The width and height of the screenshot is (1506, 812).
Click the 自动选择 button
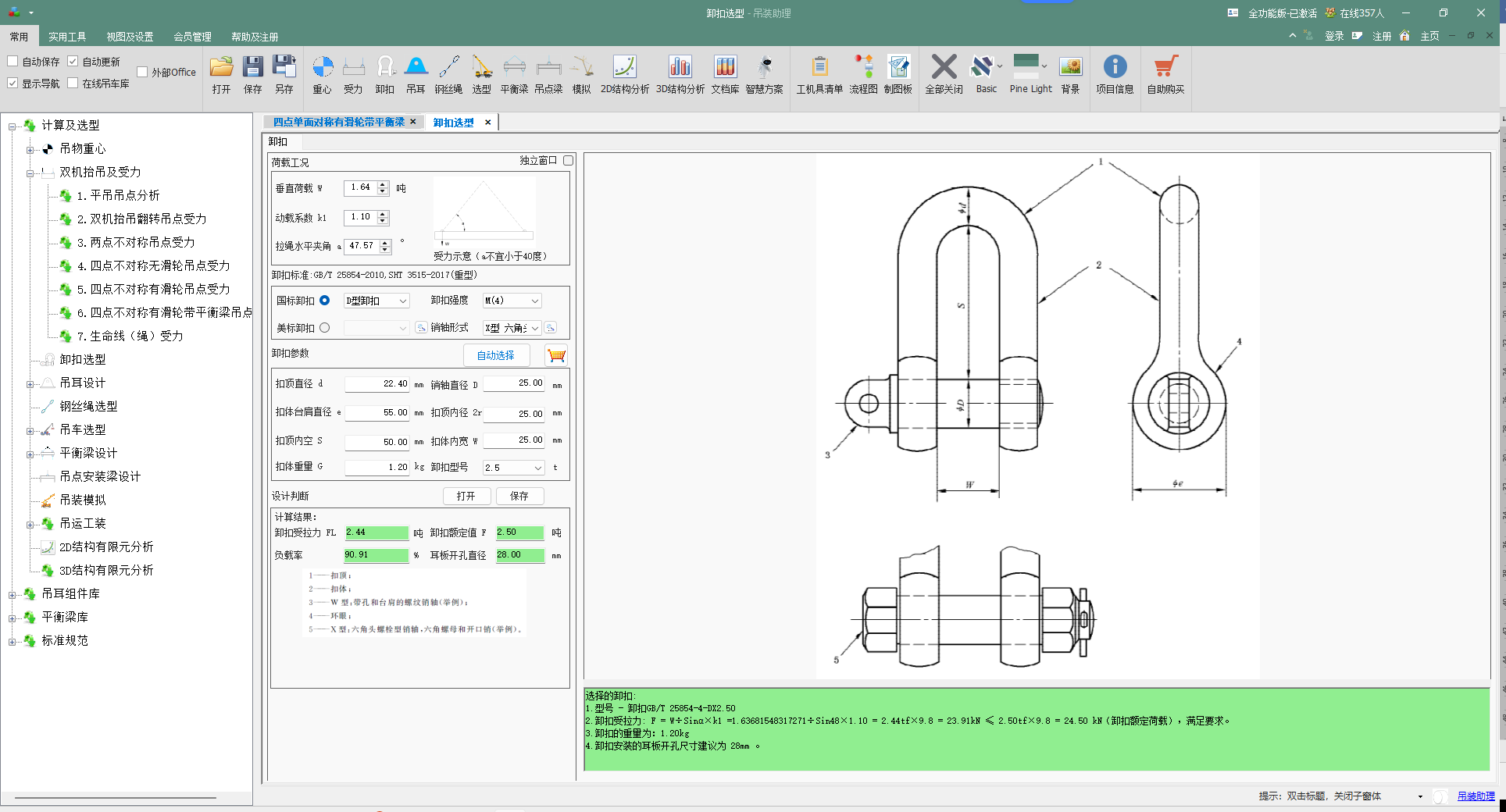pos(496,355)
